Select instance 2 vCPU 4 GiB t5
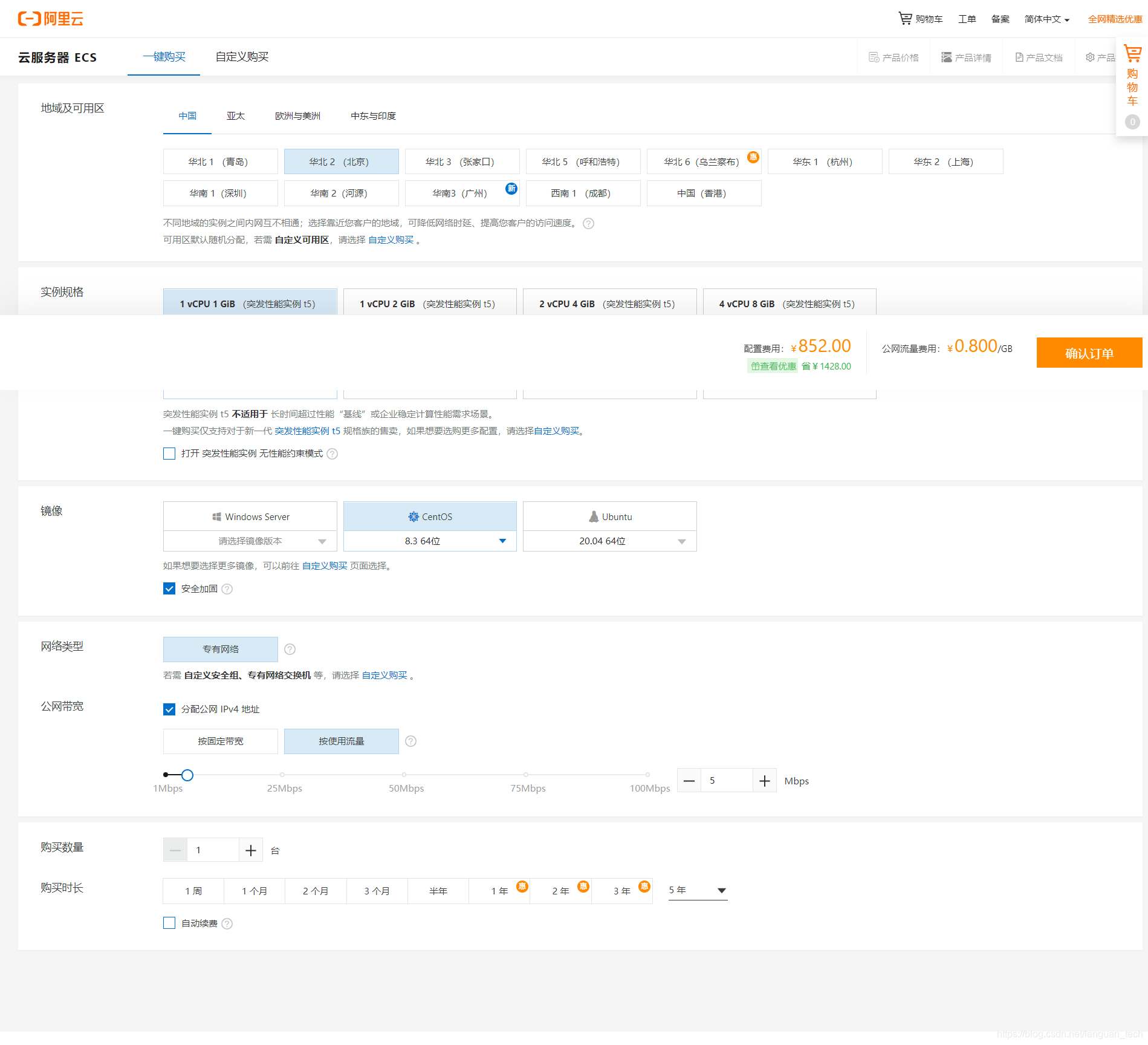Viewport: 1148px width, 1045px height. (x=610, y=302)
